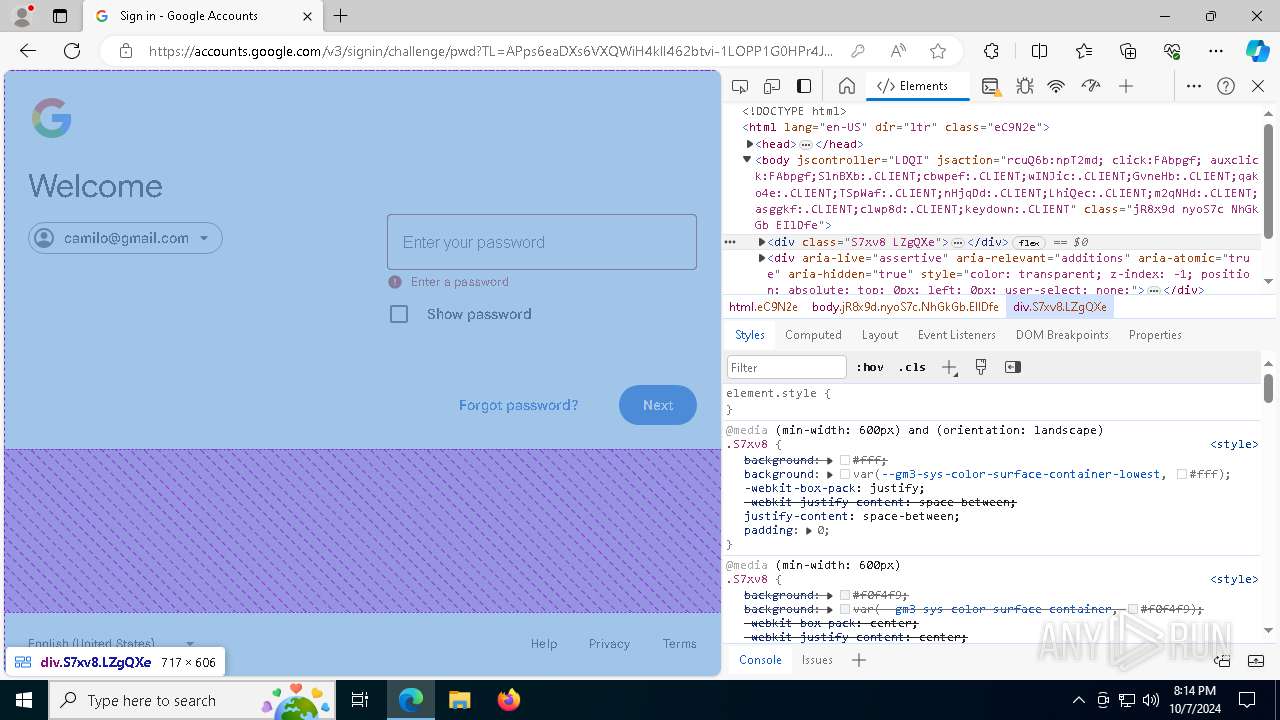Screen dimensions: 1280x720
Task: Click the flex badge on the div node
Action: pyautogui.click(x=1028, y=243)
